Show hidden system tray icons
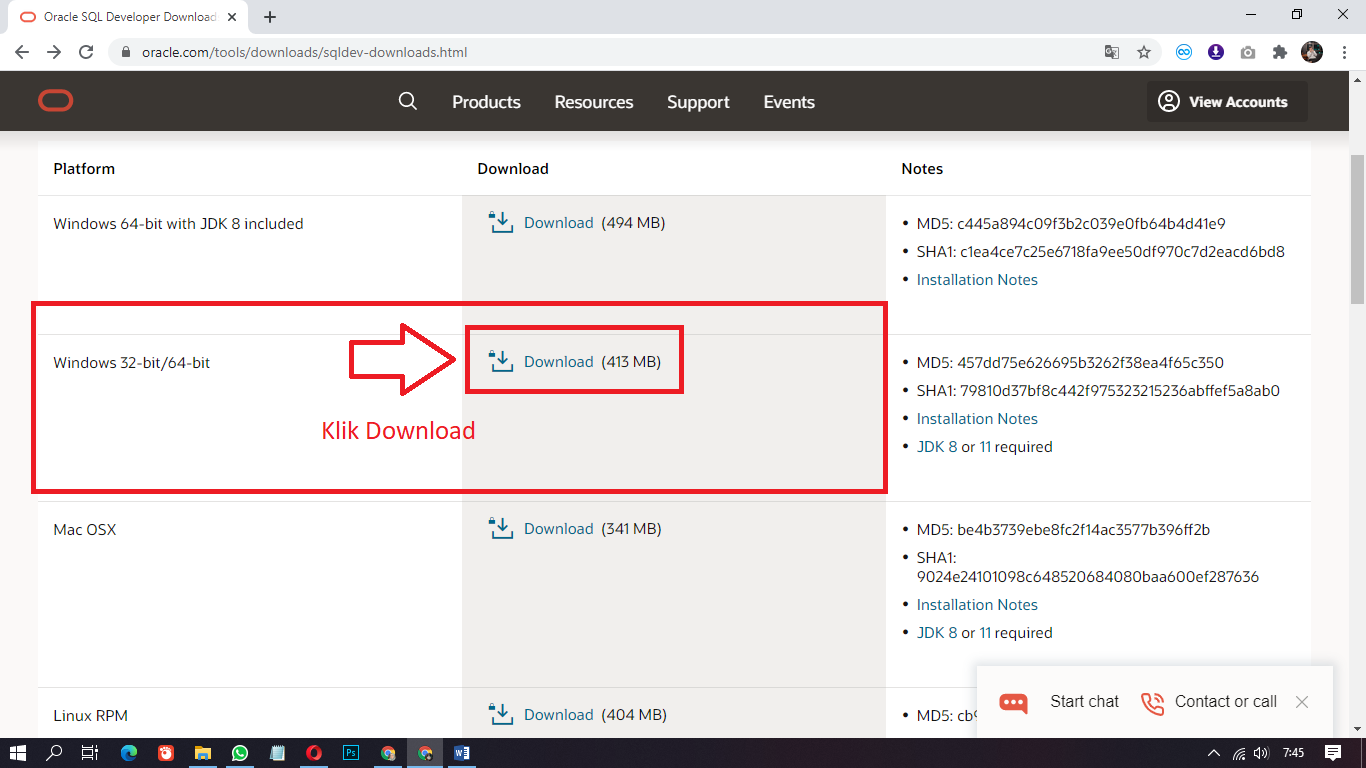 [x=1214, y=753]
